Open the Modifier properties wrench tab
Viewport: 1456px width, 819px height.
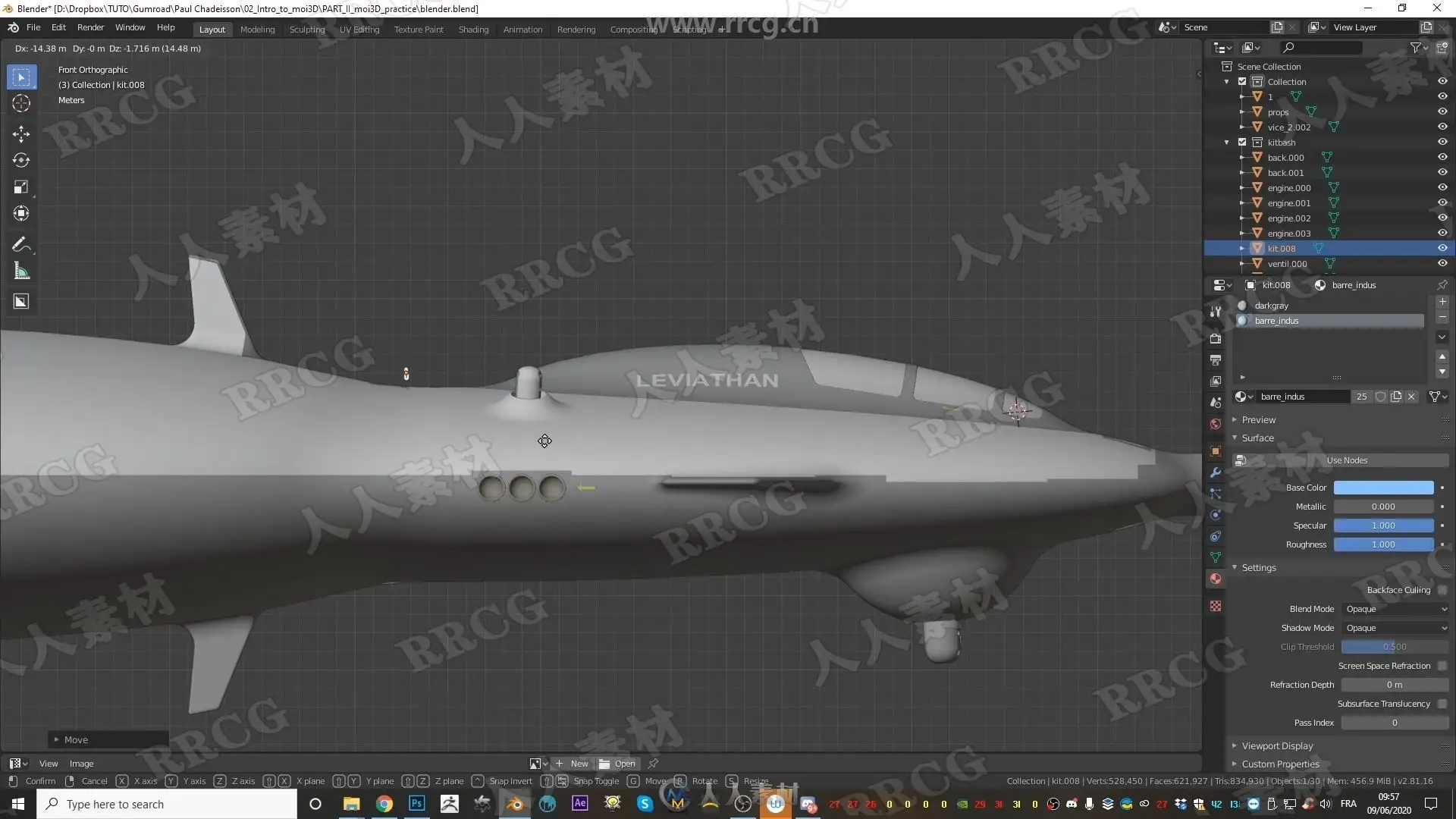pyautogui.click(x=1216, y=472)
